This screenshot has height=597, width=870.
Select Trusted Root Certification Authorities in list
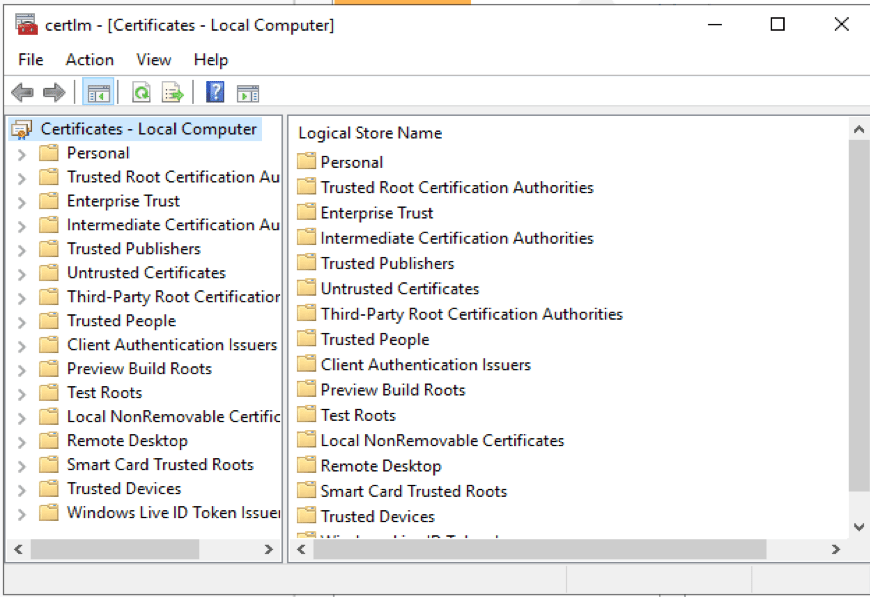[x=456, y=188]
